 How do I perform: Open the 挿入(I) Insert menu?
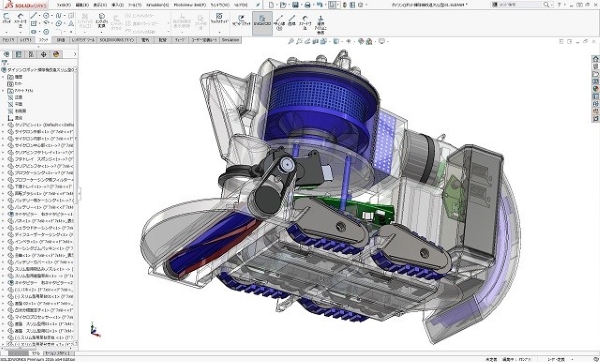pyautogui.click(x=117, y=5)
